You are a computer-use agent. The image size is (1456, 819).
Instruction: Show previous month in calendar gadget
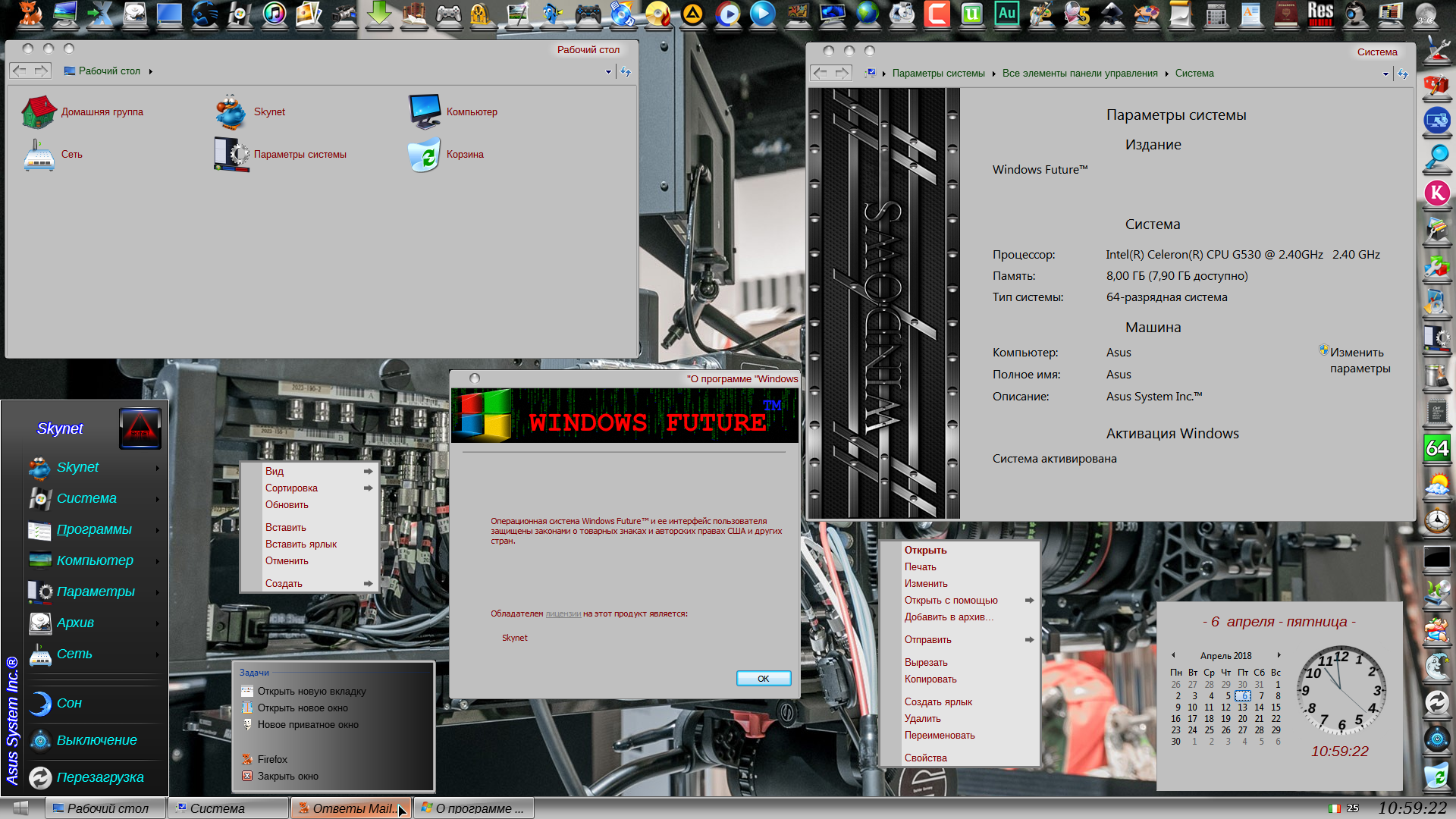(x=1173, y=654)
